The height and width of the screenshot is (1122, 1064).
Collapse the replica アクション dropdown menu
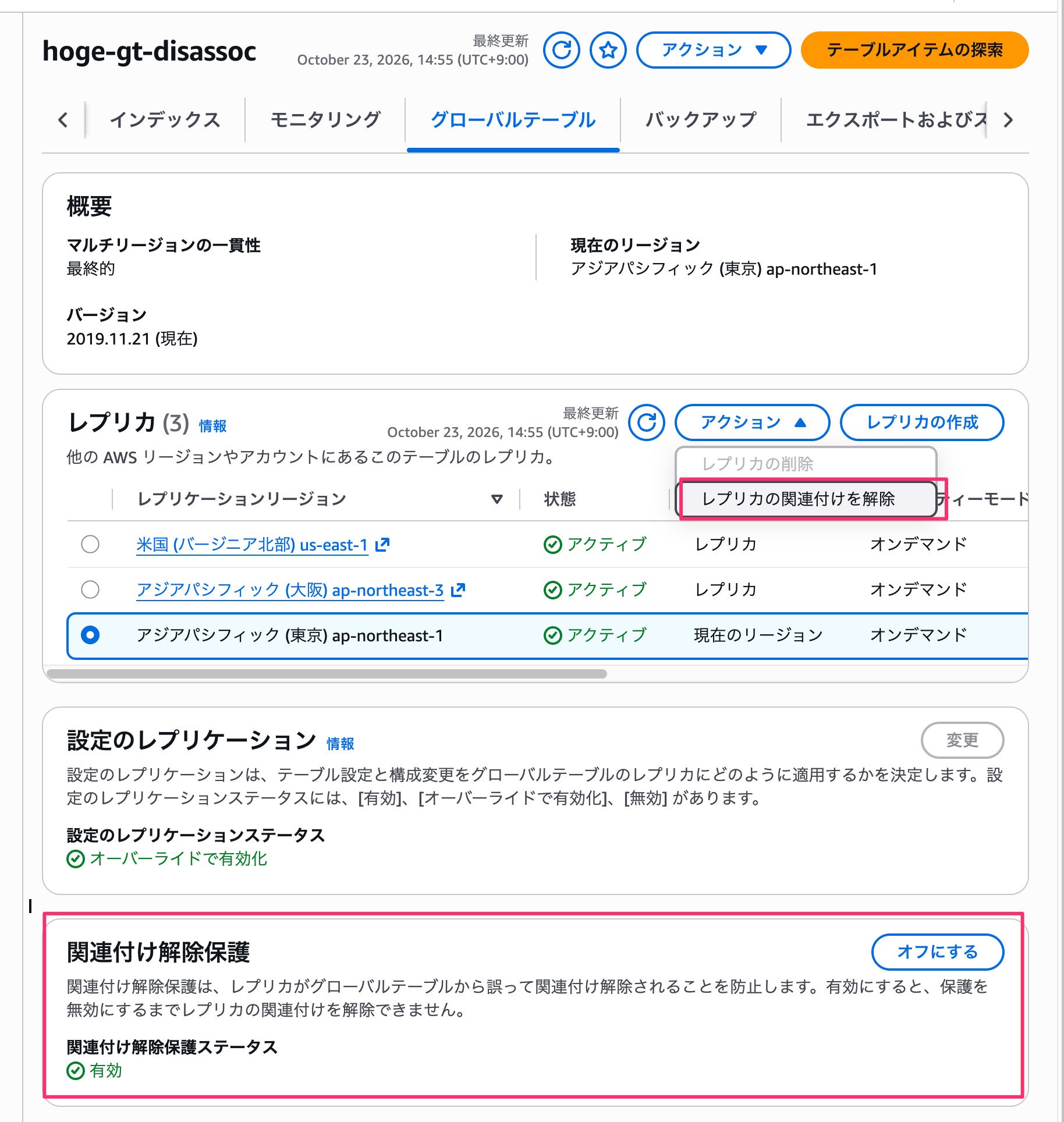click(x=752, y=422)
